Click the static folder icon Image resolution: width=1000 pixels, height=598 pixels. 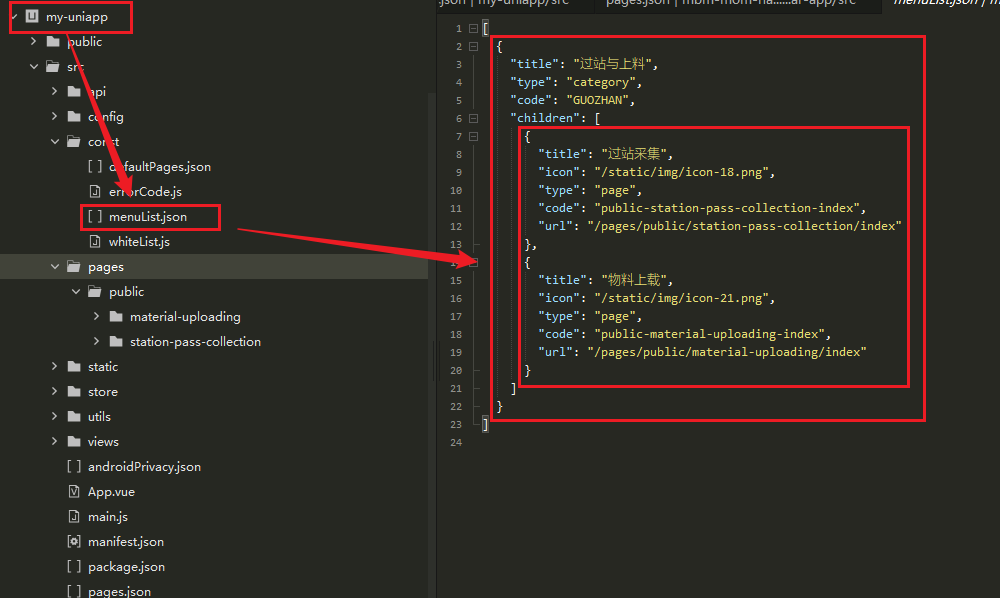pos(74,367)
